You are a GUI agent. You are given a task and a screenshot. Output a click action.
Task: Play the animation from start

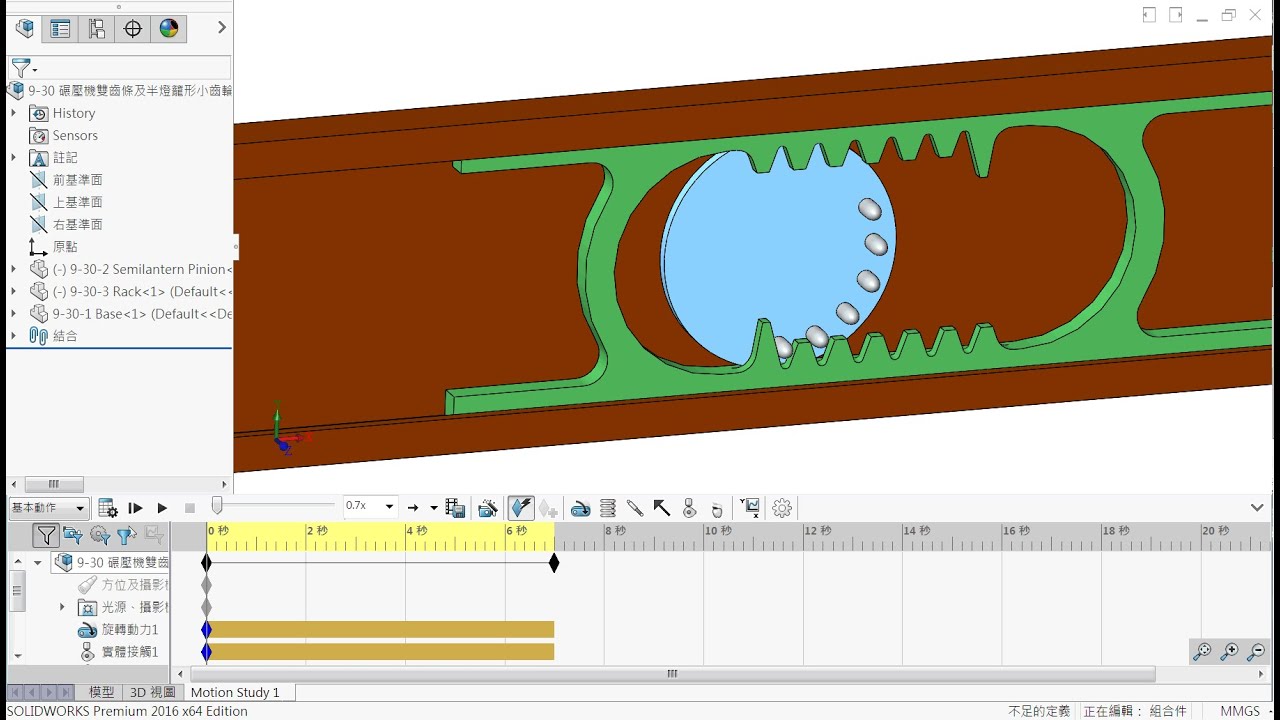135,508
